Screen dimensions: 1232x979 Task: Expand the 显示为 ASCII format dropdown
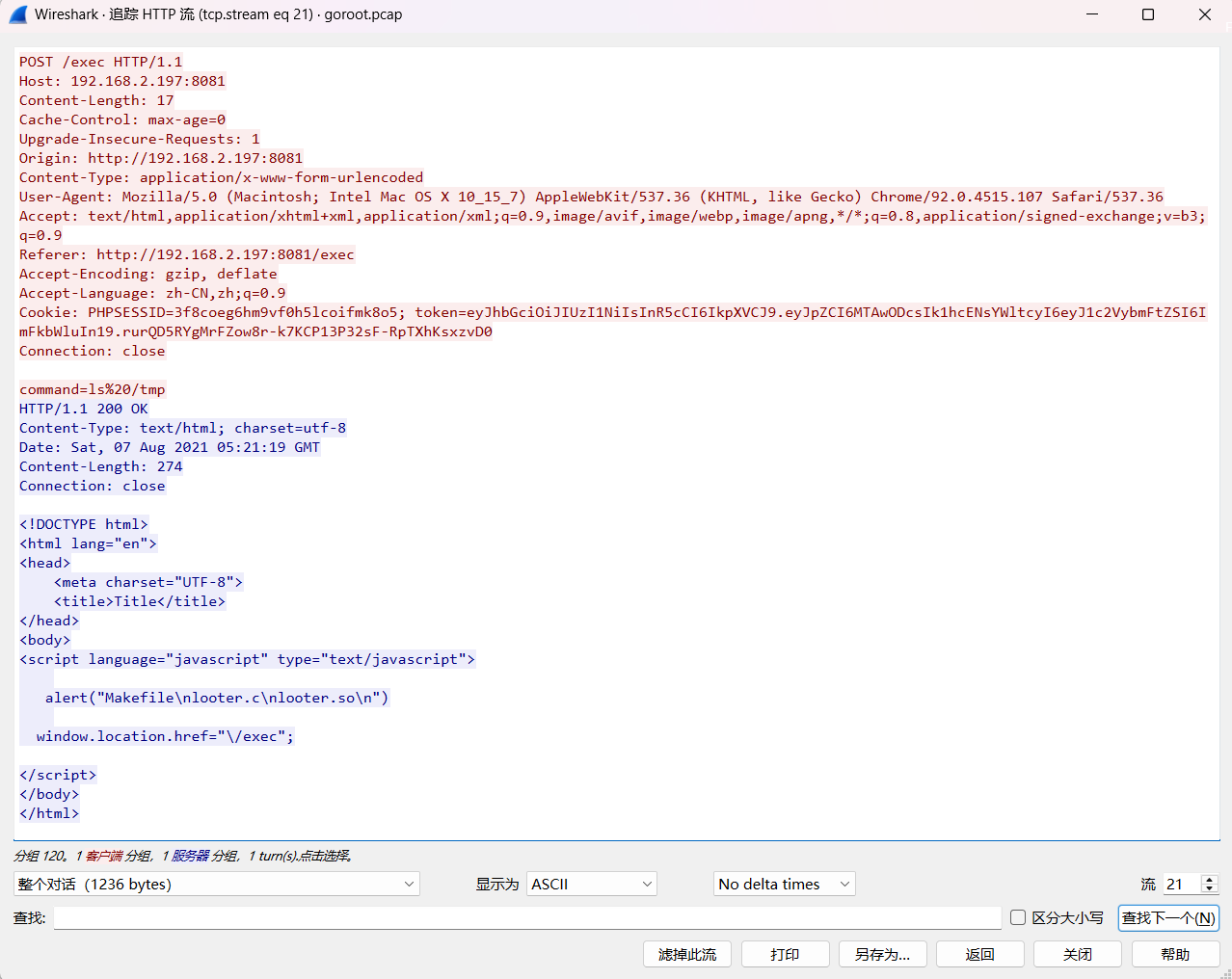tap(591, 884)
